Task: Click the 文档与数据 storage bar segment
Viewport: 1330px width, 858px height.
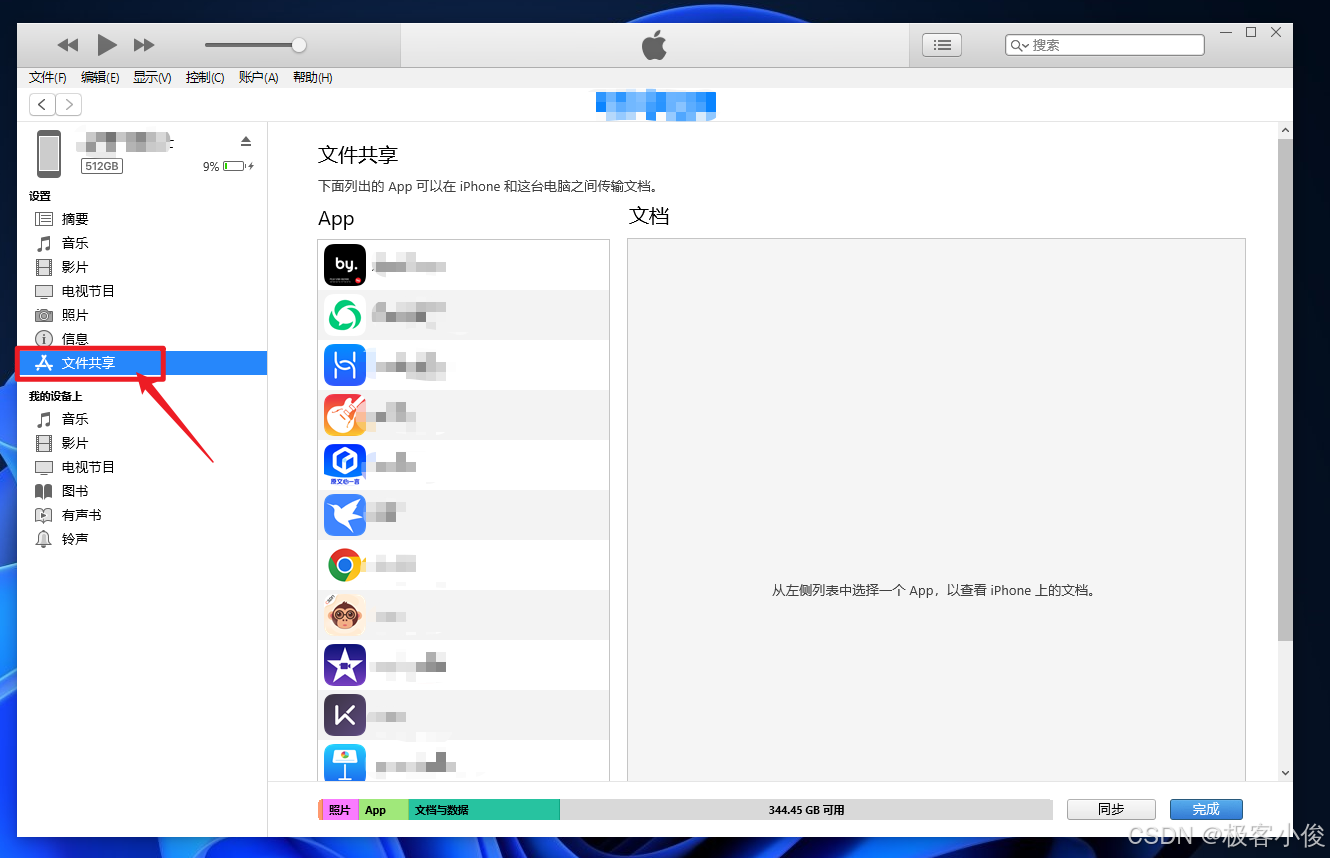Action: tap(484, 810)
